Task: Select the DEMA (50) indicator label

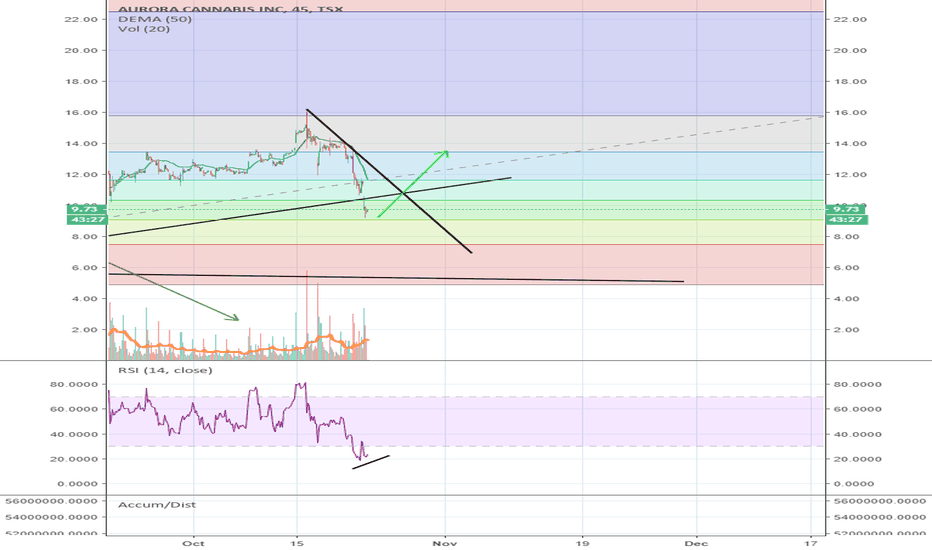Action: coord(155,19)
